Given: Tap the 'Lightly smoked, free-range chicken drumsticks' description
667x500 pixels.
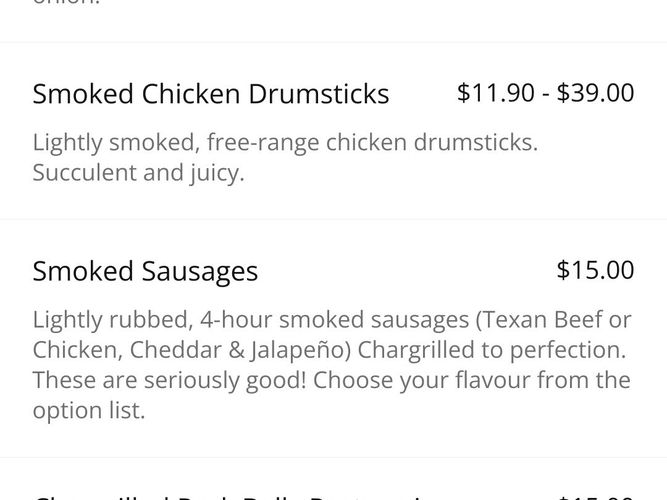Looking at the screenshot, I should (285, 142).
